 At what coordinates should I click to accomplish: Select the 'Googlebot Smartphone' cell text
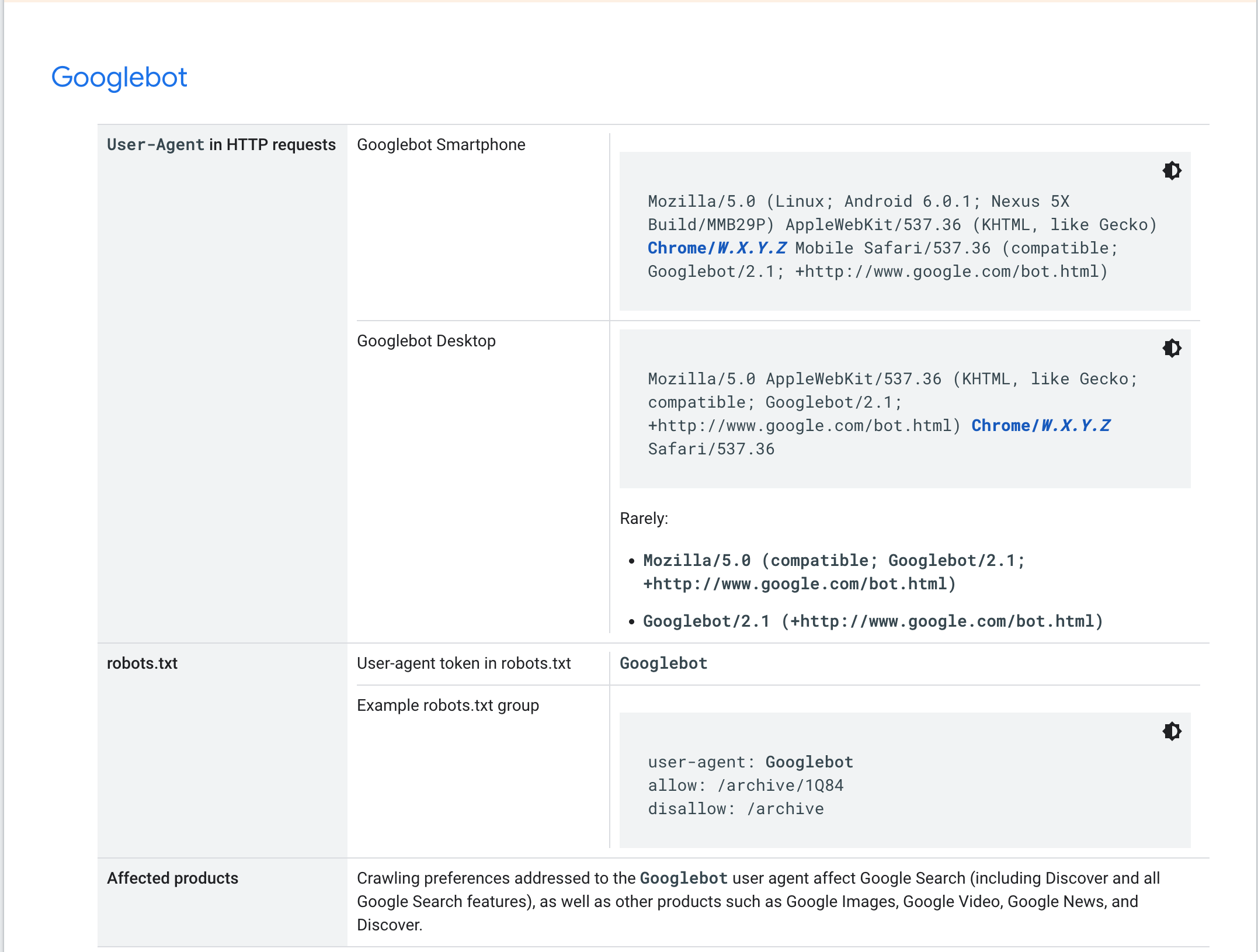[441, 145]
